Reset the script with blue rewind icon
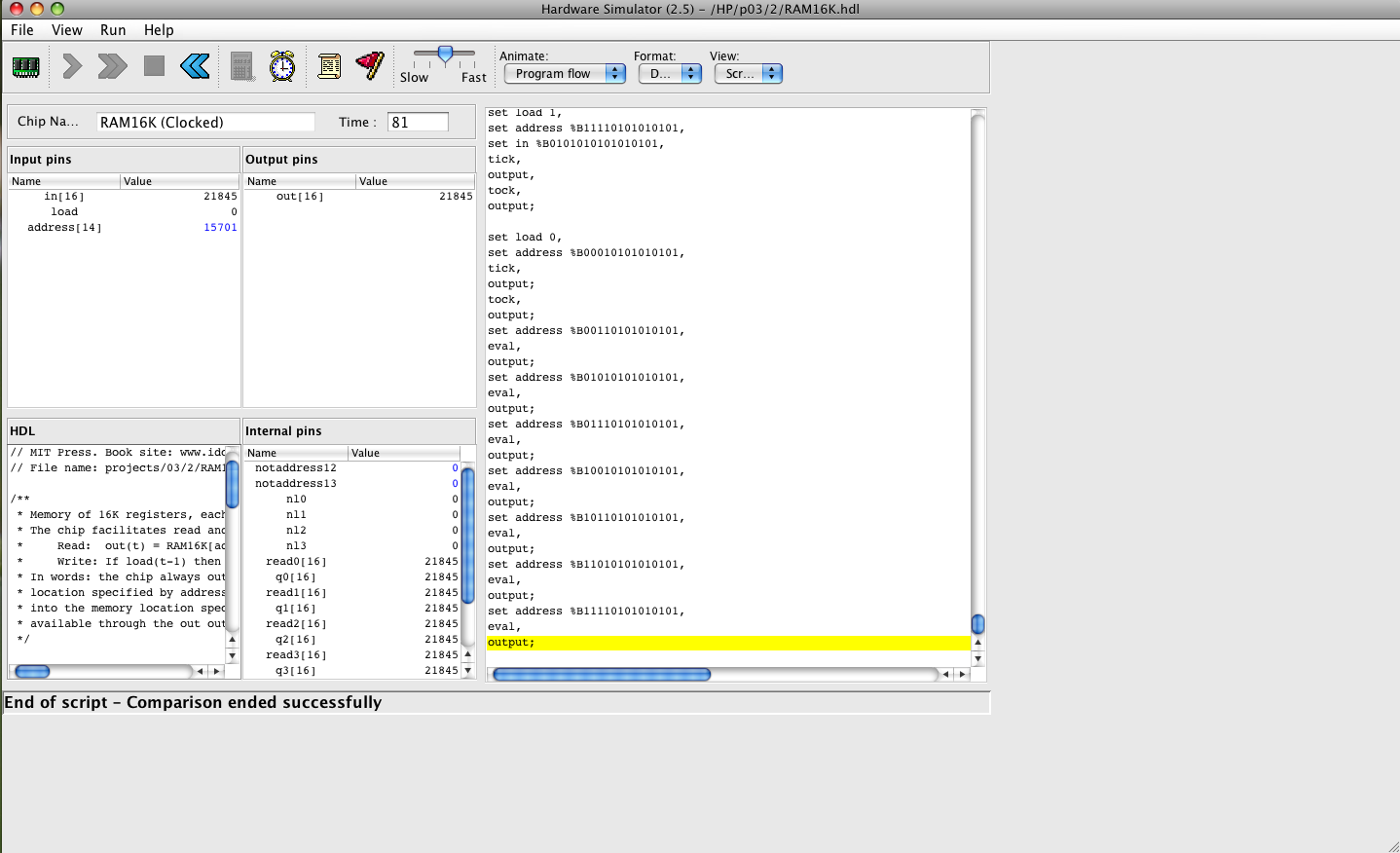 (x=195, y=66)
